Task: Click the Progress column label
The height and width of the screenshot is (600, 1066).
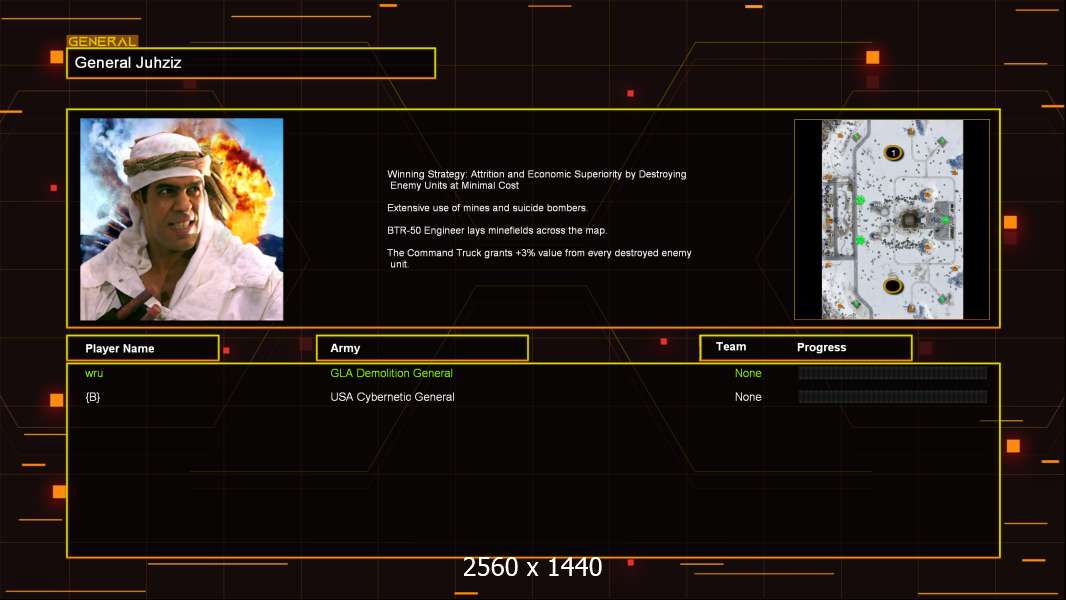Action: pos(821,347)
